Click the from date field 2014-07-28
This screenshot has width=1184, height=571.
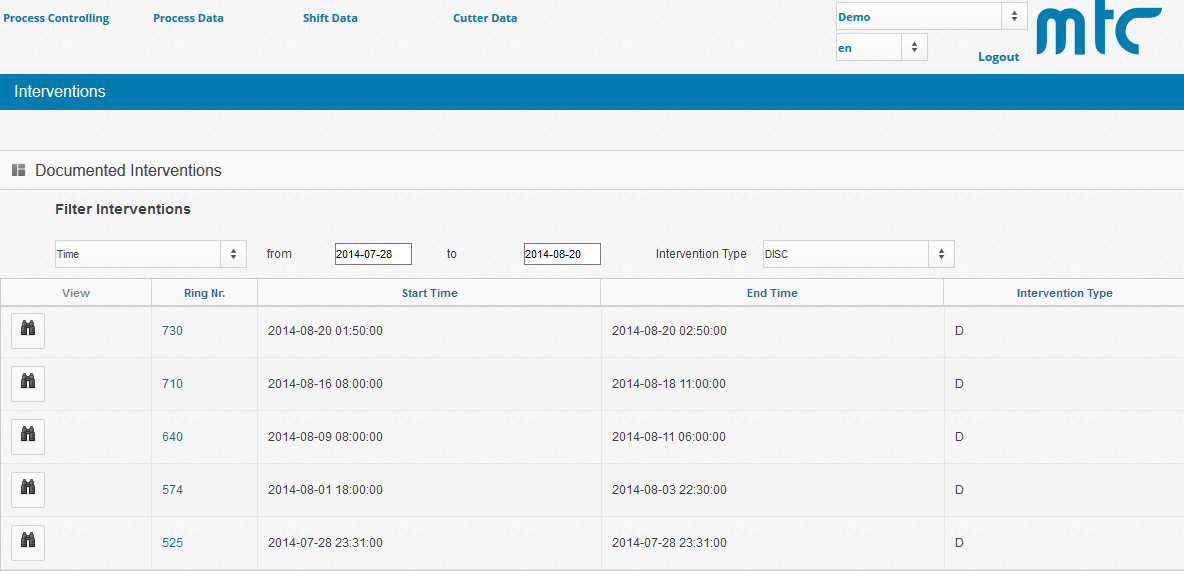click(373, 254)
